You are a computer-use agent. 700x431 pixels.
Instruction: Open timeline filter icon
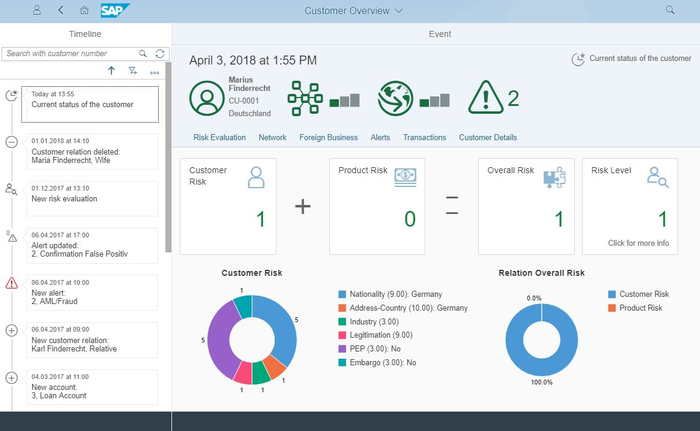click(x=133, y=71)
